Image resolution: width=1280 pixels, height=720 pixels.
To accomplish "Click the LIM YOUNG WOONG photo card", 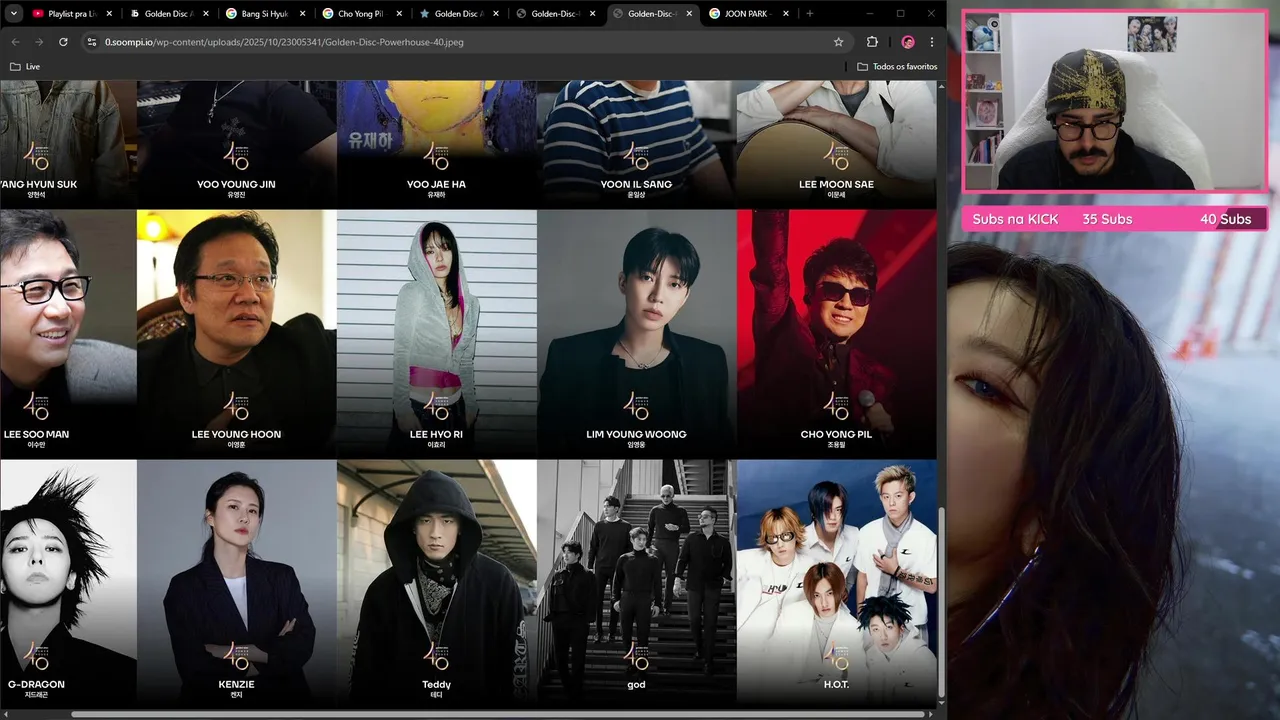I will point(636,334).
